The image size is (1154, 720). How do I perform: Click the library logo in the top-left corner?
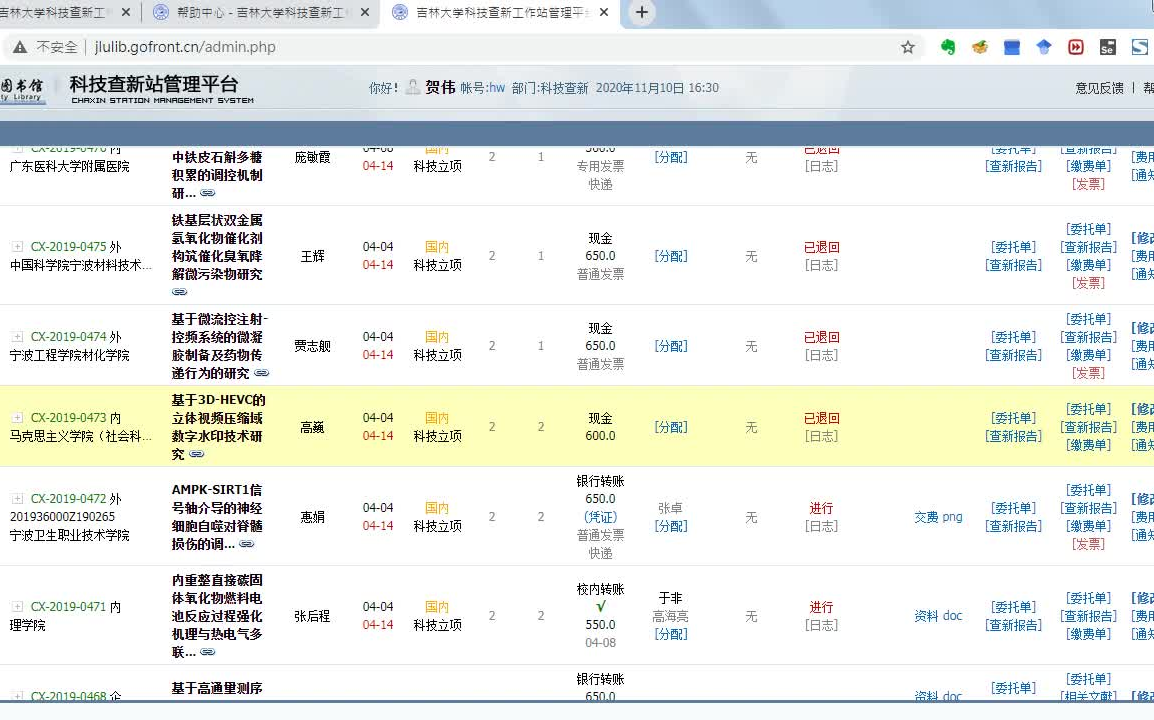pyautogui.click(x=20, y=88)
